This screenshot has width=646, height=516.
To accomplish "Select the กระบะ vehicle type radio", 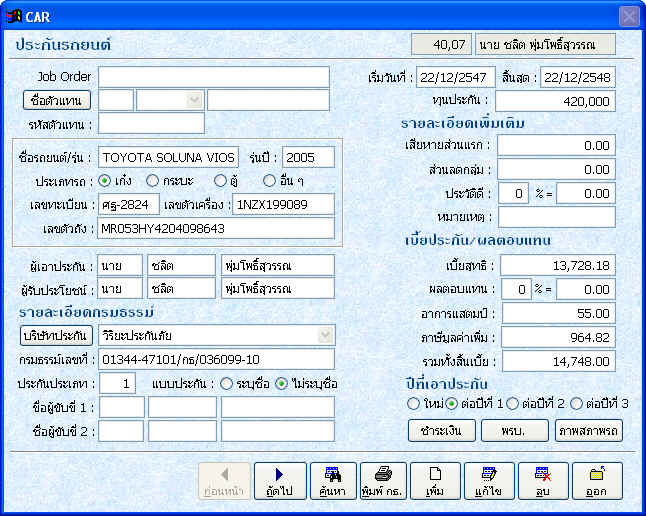I will click(153, 181).
